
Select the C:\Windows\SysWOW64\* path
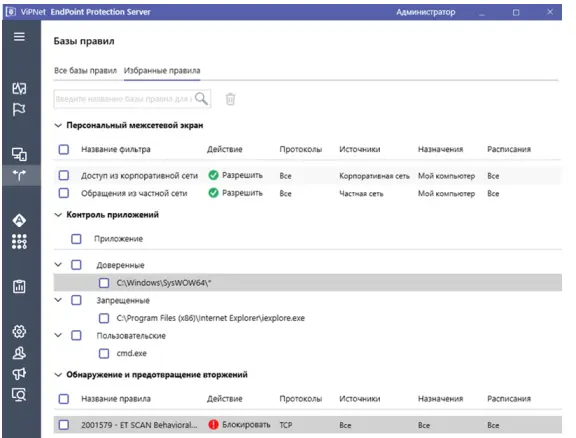(x=164, y=283)
